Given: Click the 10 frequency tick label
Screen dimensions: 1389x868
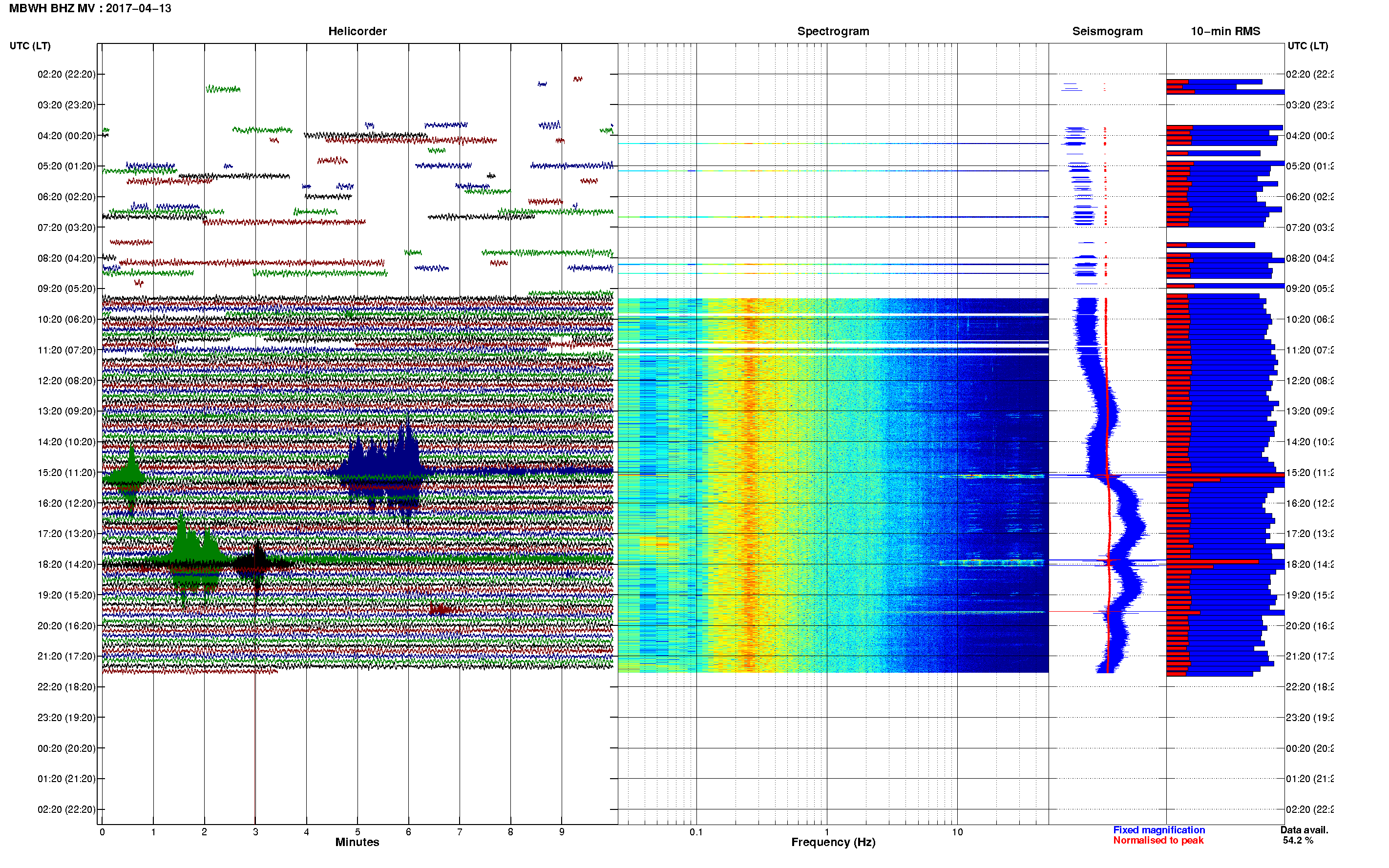Looking at the screenshot, I should click(x=957, y=832).
